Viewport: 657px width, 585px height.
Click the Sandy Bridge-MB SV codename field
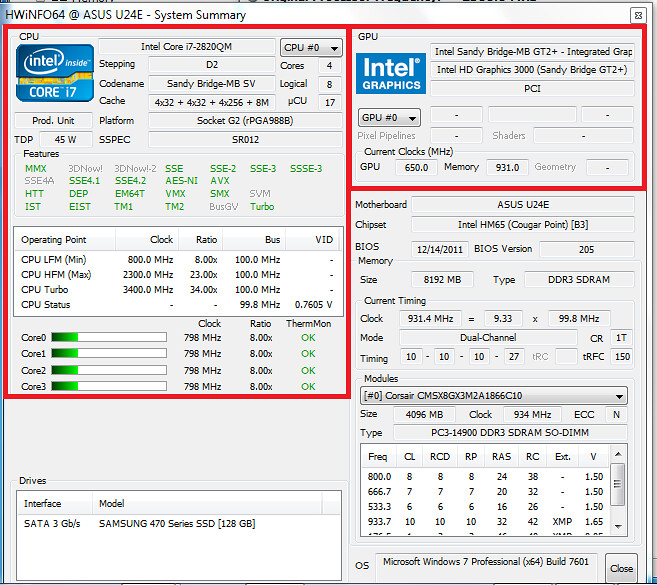tap(212, 83)
